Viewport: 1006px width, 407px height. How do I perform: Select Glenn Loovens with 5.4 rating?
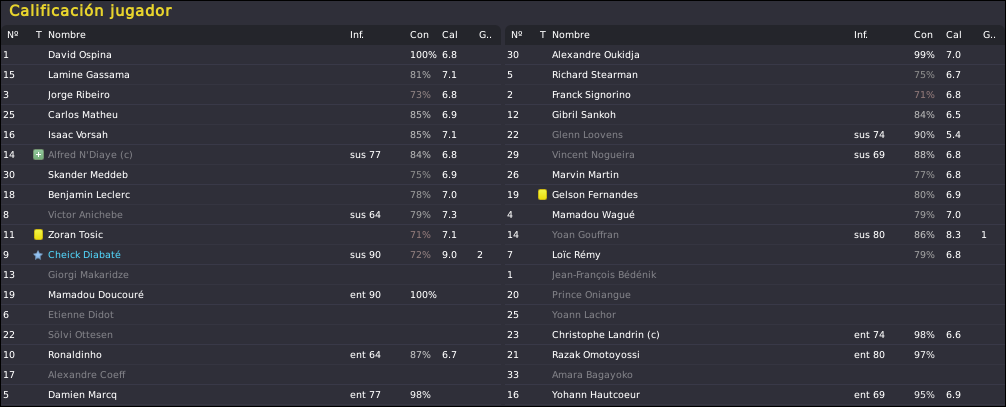(x=754, y=135)
